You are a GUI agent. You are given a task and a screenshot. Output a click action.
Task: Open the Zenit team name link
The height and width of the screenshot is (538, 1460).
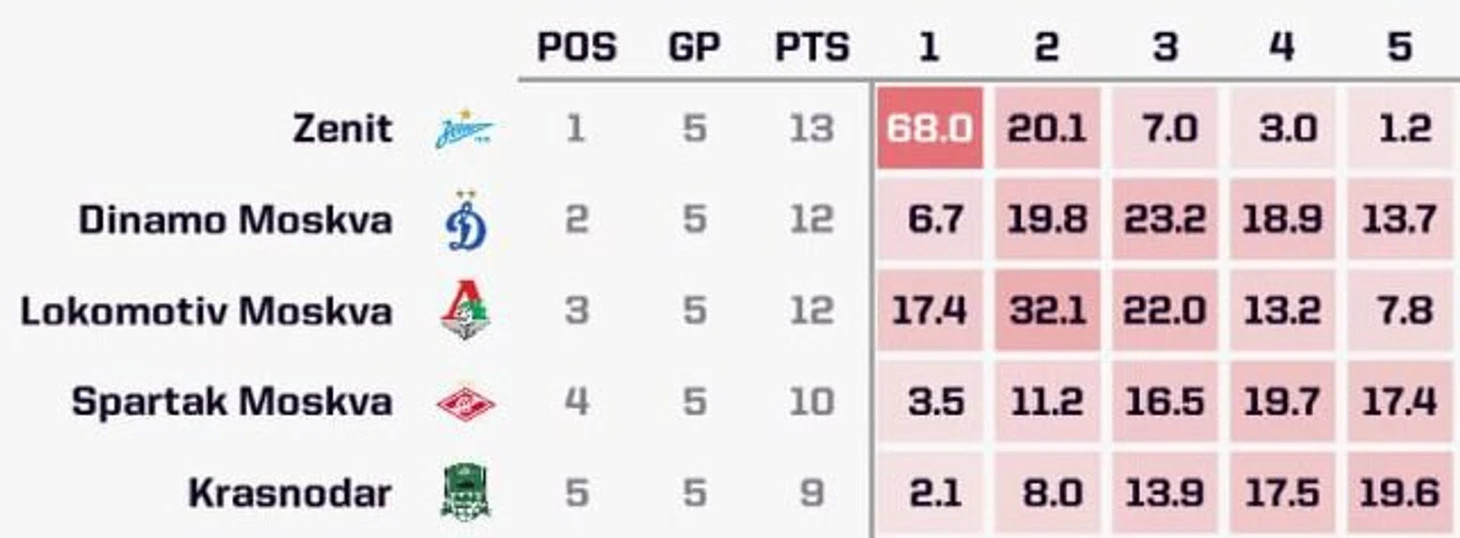[x=342, y=129]
